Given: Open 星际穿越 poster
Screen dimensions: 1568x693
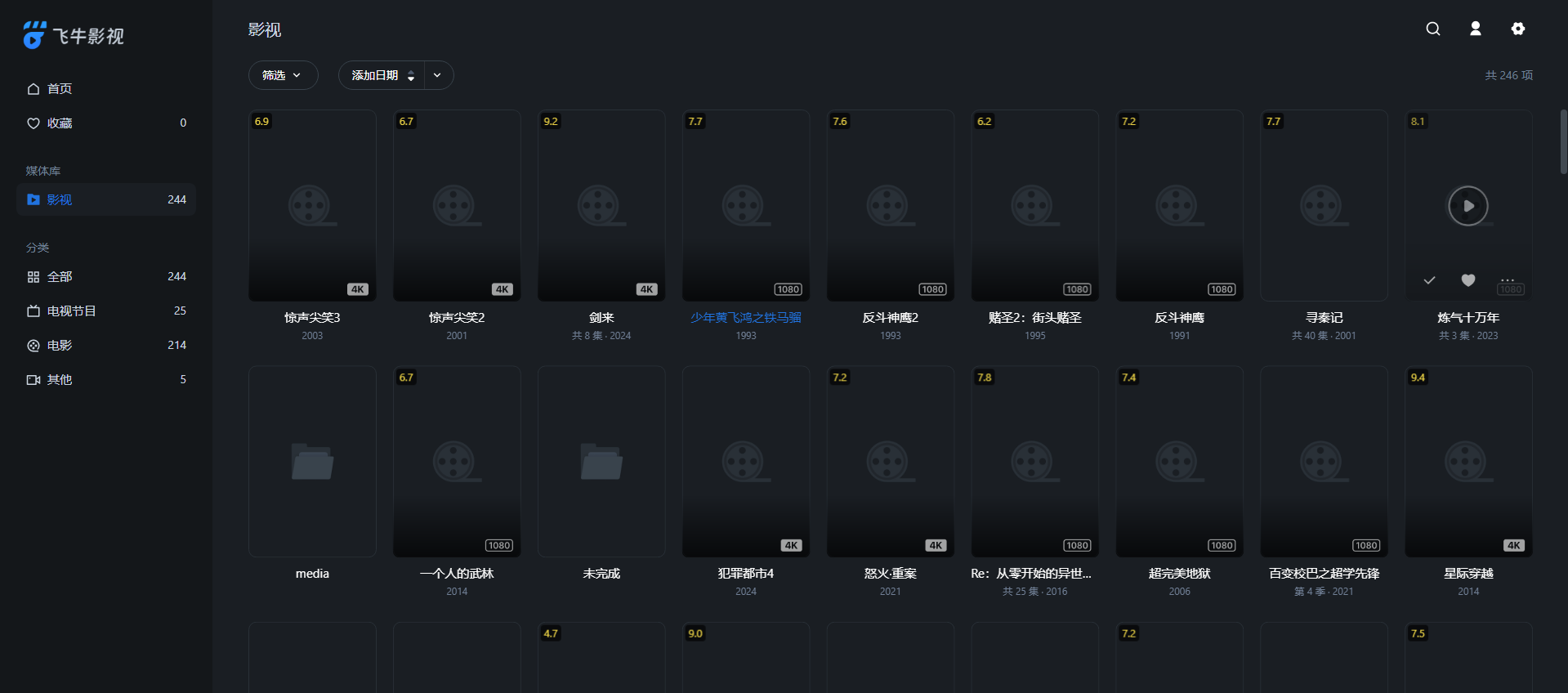Looking at the screenshot, I should point(1468,462).
